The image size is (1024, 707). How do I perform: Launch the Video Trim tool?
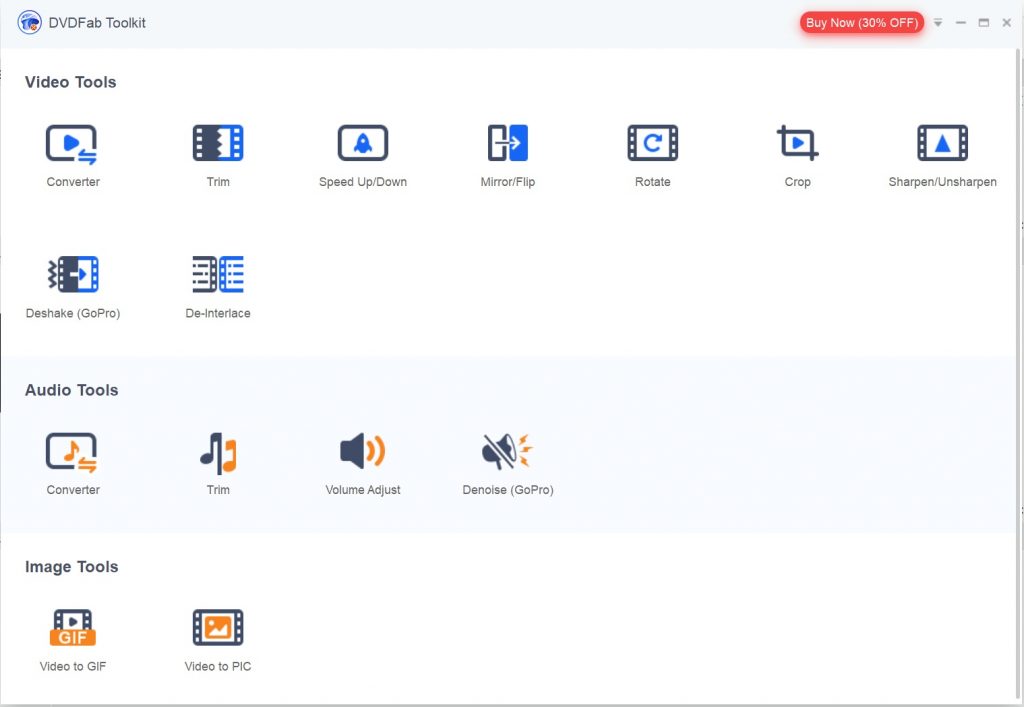tap(218, 144)
